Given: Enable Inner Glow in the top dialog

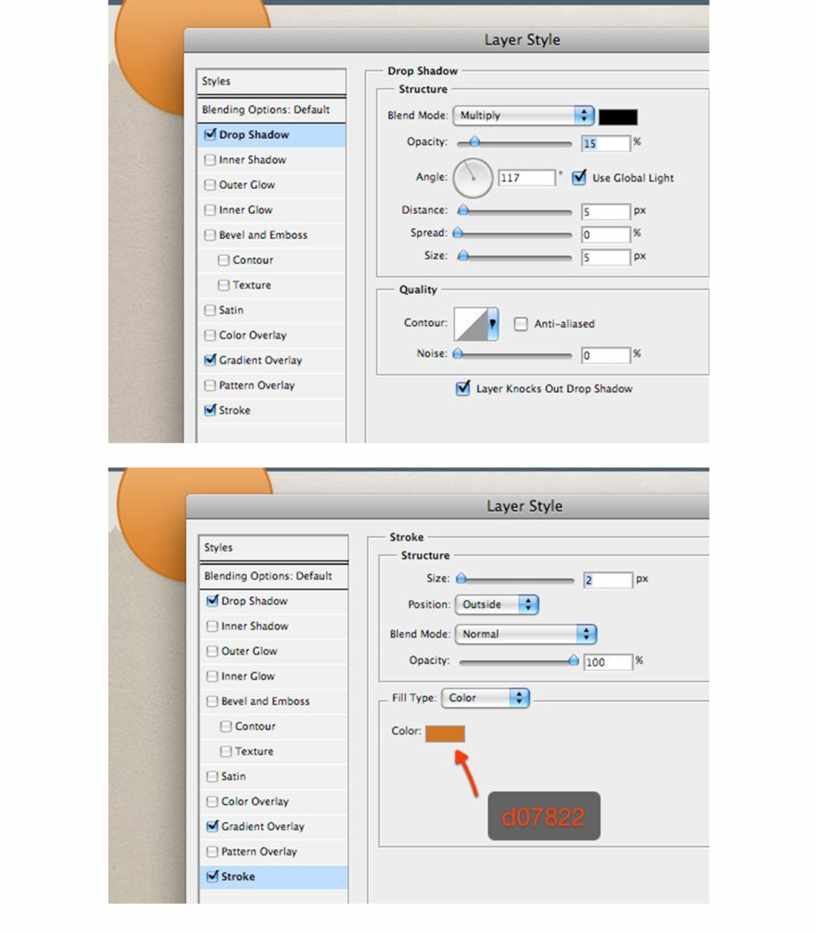Looking at the screenshot, I should (210, 209).
